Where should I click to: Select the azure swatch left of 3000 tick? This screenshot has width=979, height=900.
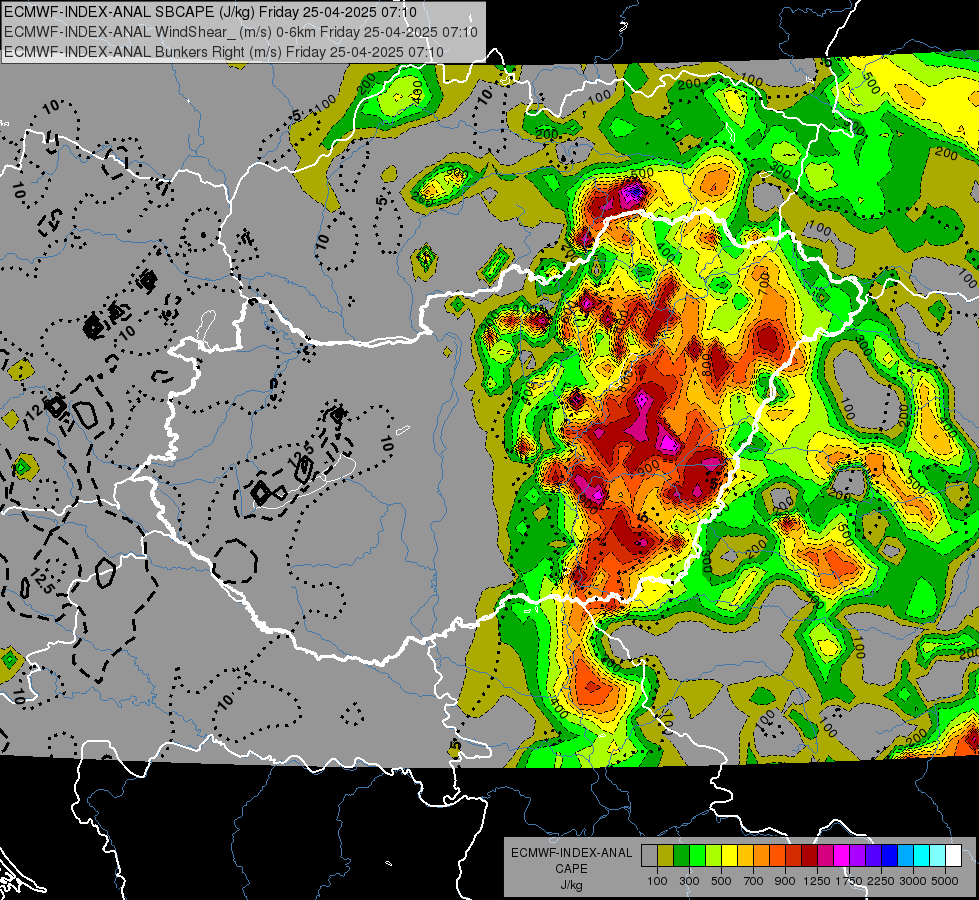(x=906, y=855)
